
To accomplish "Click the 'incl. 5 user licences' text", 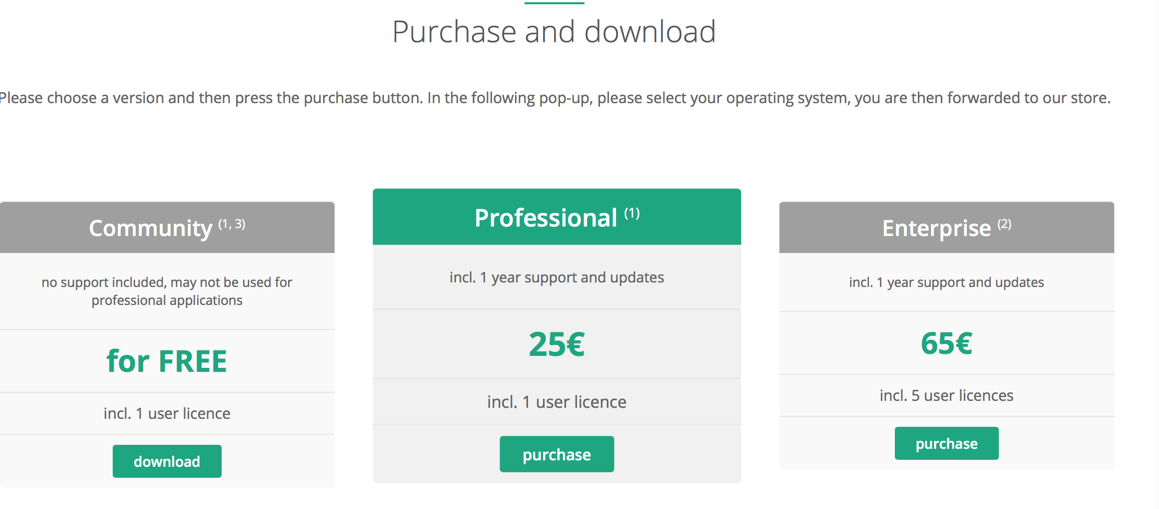I will click(x=946, y=395).
